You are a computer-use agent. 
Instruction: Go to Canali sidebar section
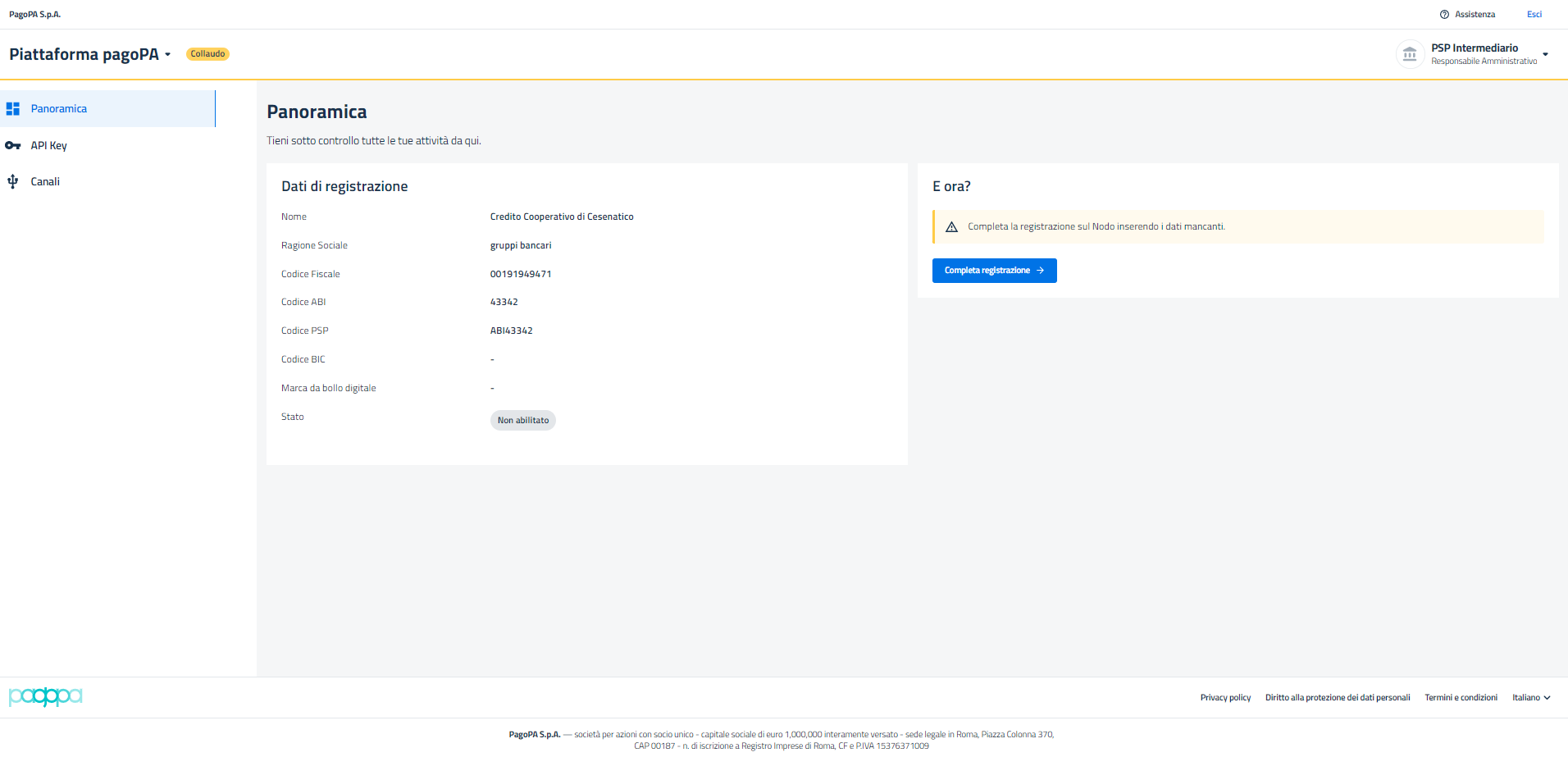point(45,182)
